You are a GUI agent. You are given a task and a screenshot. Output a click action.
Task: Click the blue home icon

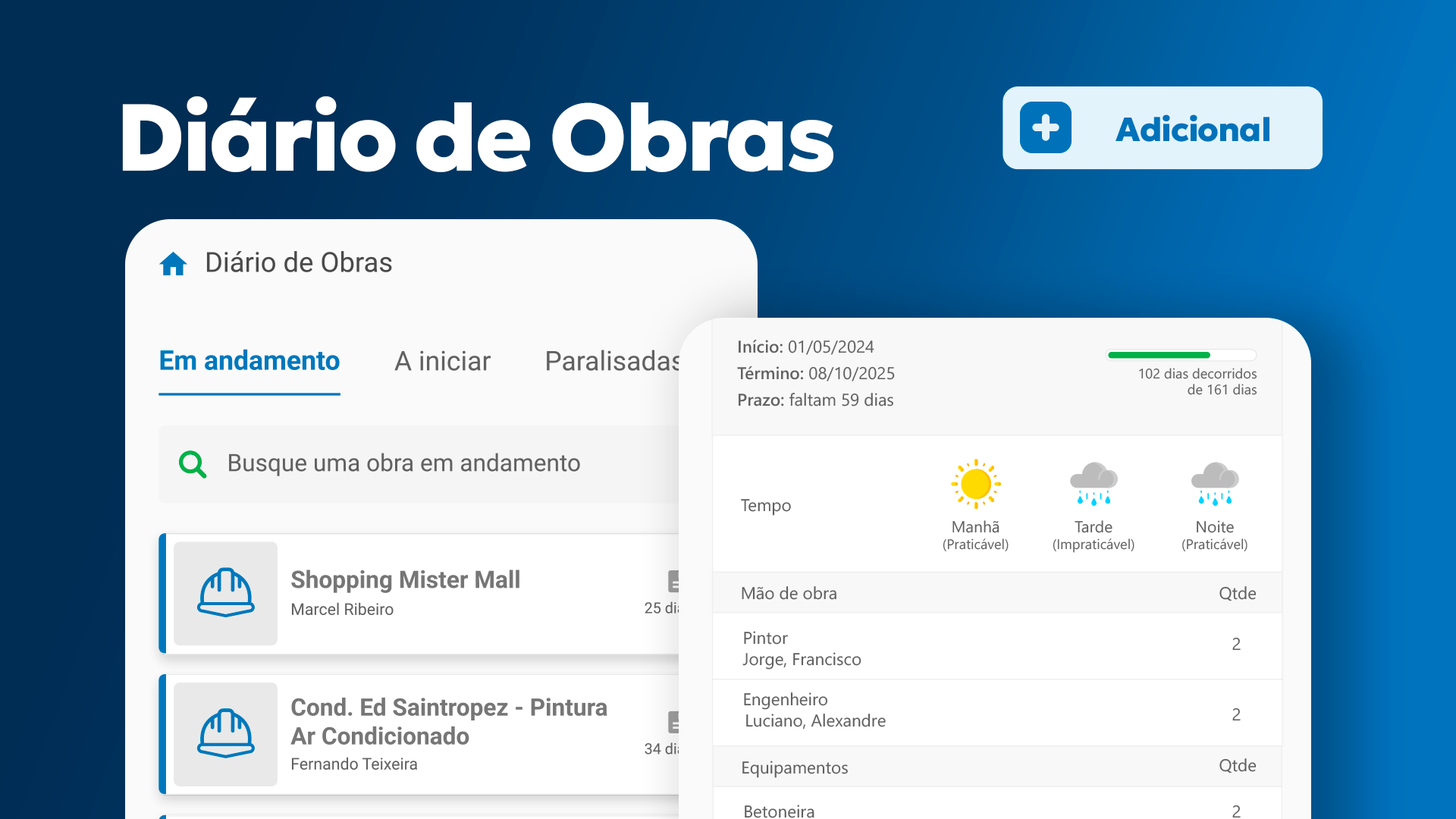[x=173, y=264]
